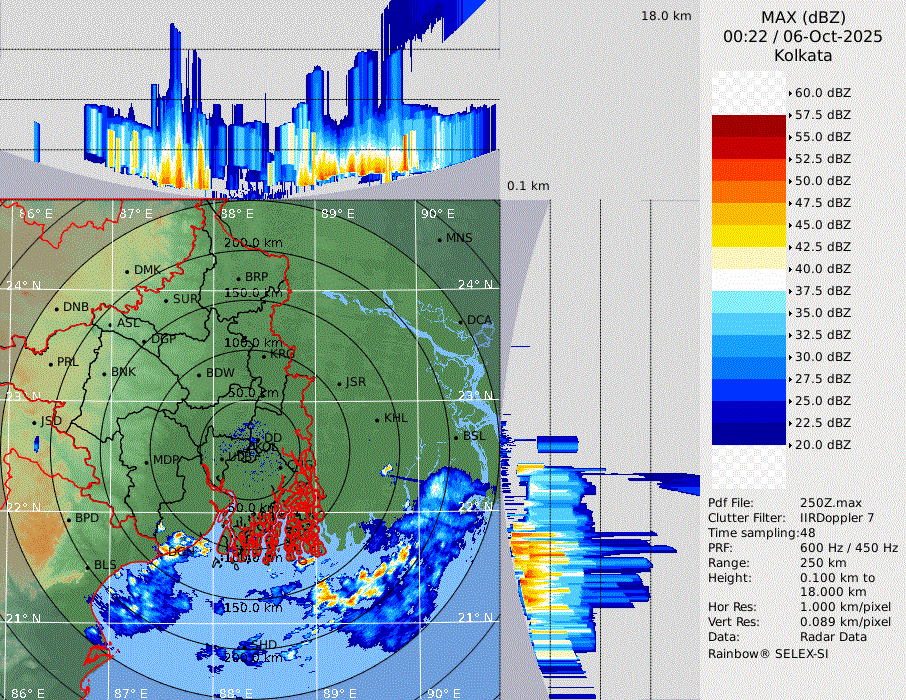Click the MNS station marker on map

[439, 239]
